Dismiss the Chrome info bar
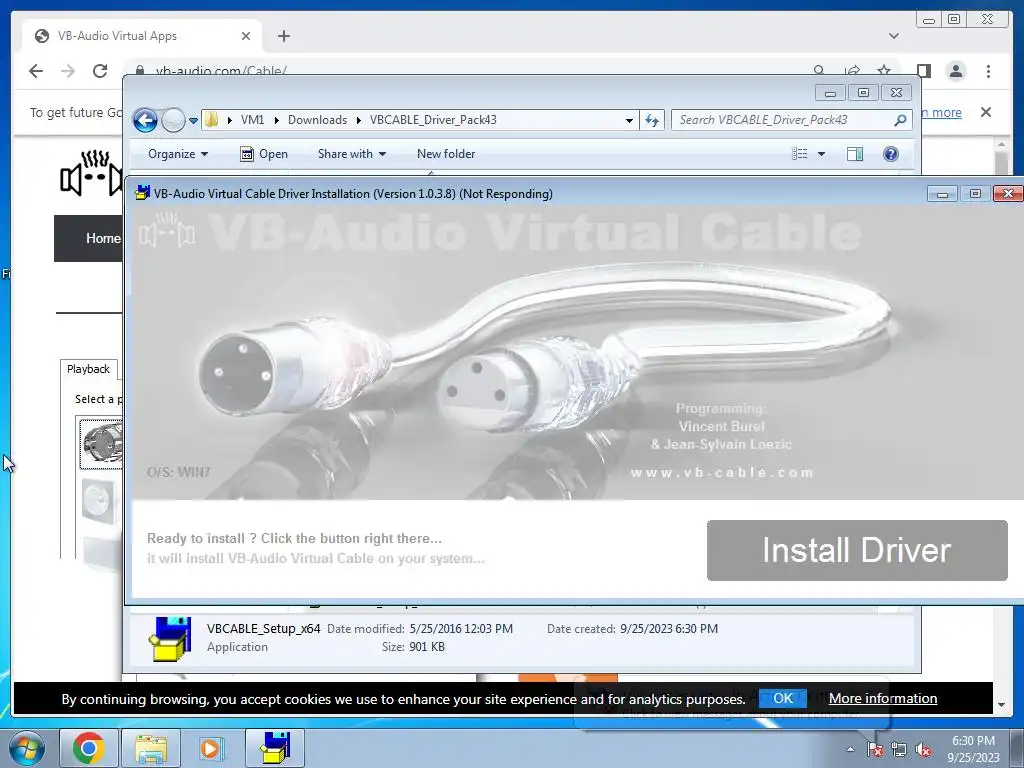1024x768 pixels. point(986,112)
